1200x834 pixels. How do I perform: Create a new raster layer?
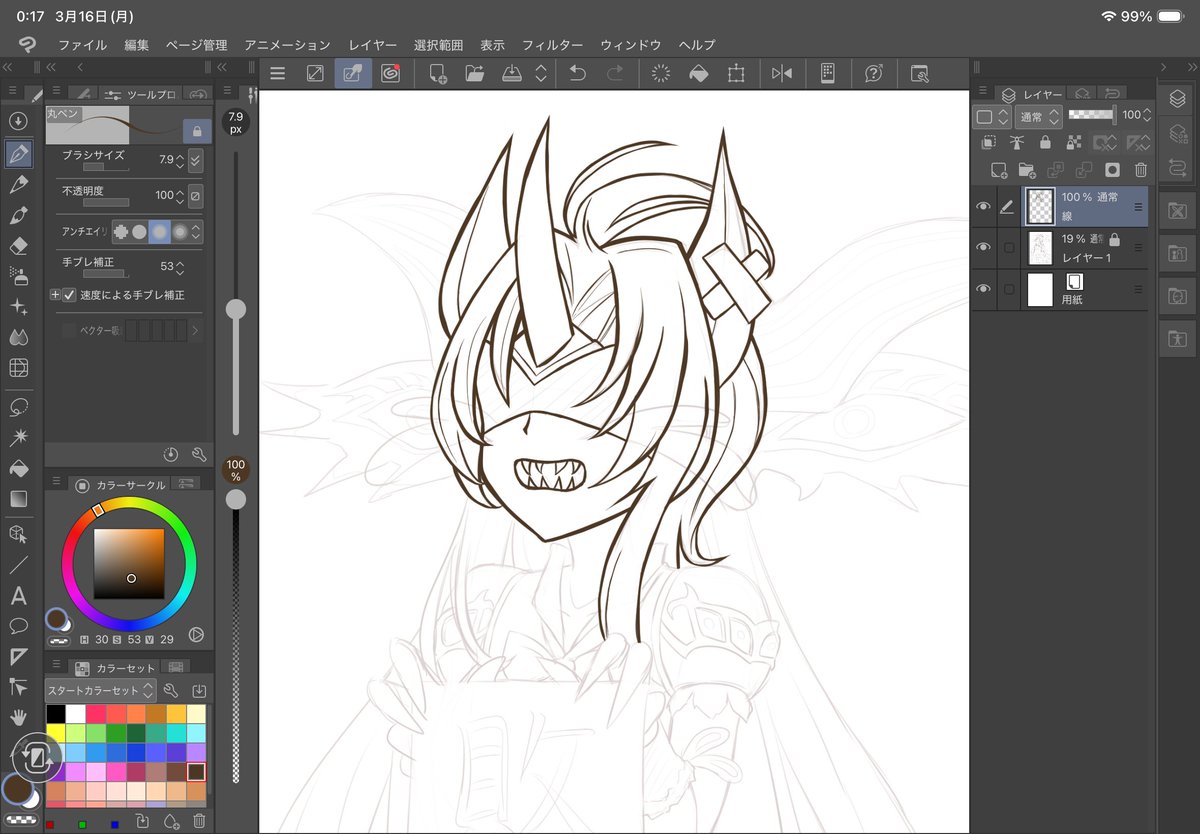pyautogui.click(x=997, y=170)
